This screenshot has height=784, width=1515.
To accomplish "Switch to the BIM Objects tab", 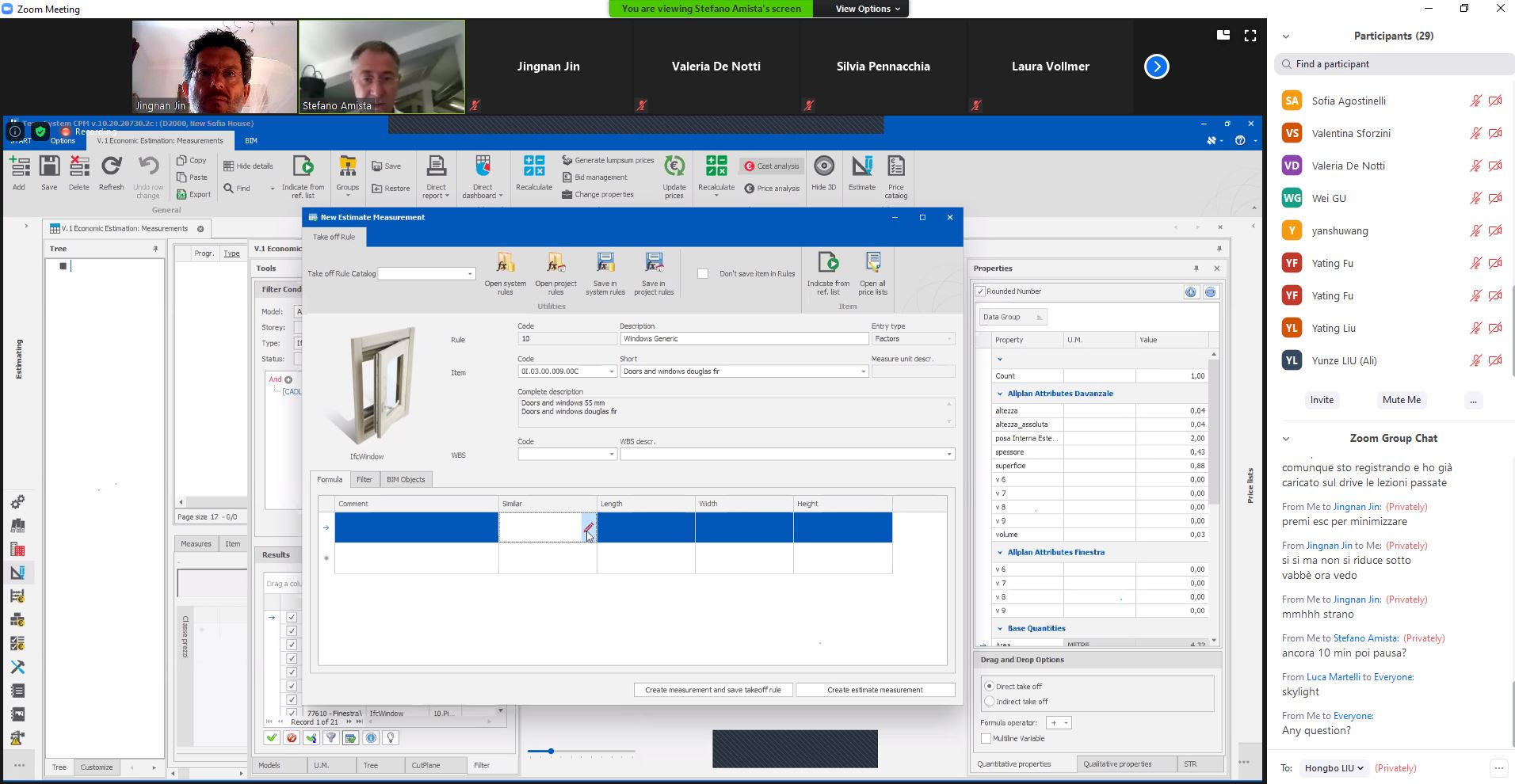I will click(x=406, y=480).
